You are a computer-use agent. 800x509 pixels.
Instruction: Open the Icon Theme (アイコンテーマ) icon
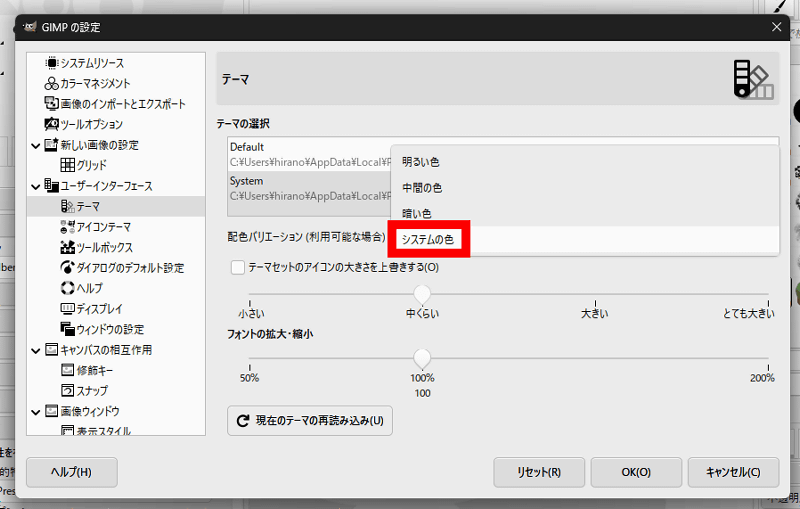(68, 227)
